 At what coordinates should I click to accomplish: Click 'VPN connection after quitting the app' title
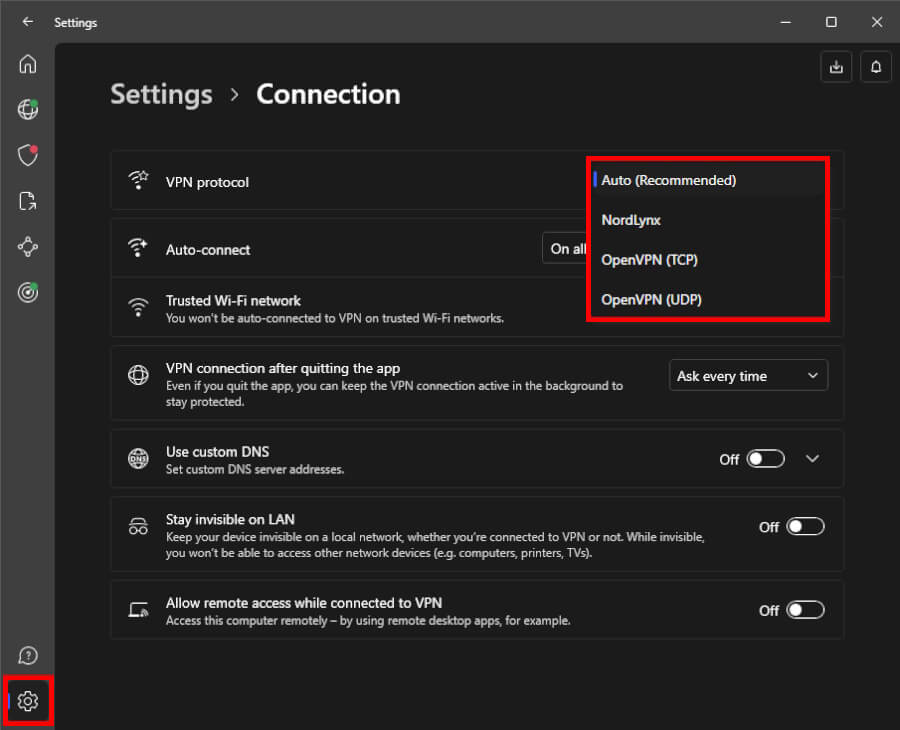click(283, 368)
